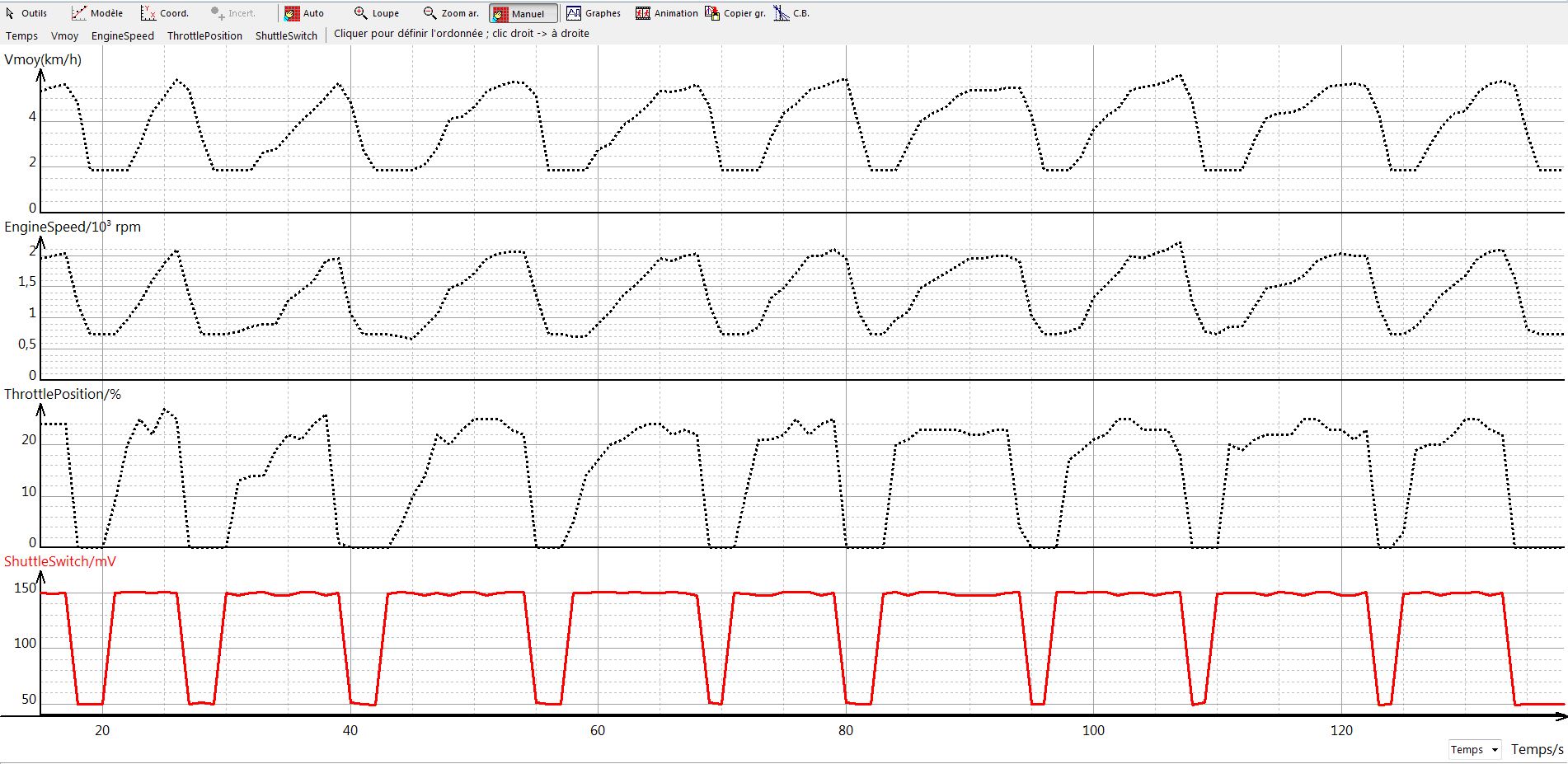Click the red ShuttleSwitch/mV axis label

60,561
